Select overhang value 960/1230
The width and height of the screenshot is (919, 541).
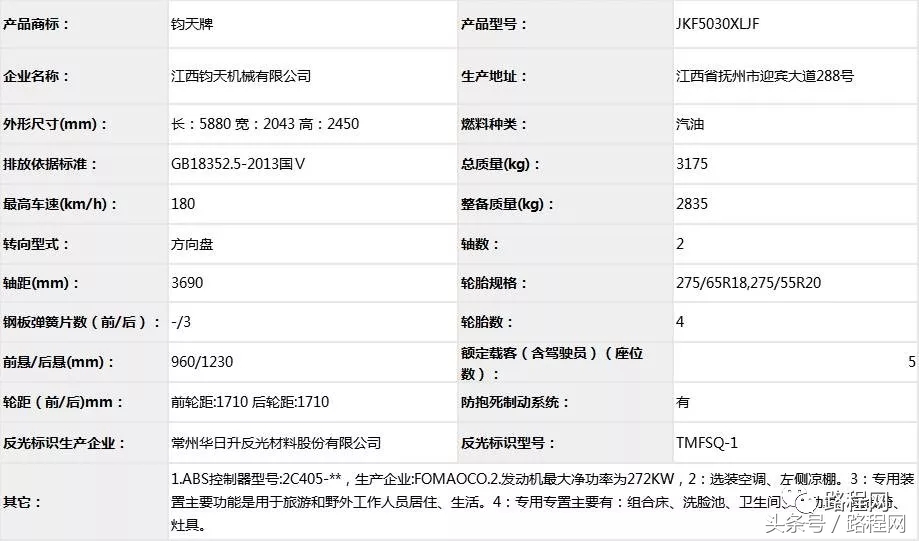pyautogui.click(x=202, y=362)
